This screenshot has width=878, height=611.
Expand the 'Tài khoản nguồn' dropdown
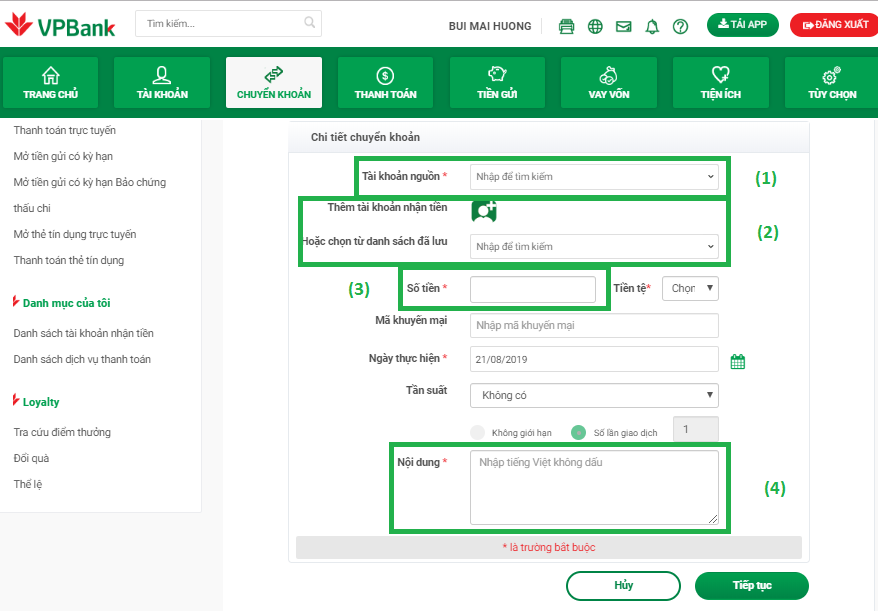(x=594, y=177)
